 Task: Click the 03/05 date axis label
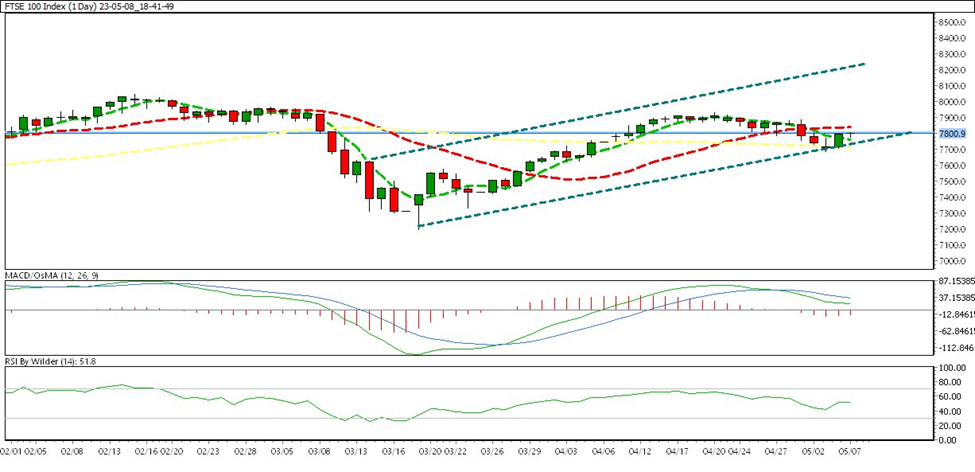(x=283, y=450)
